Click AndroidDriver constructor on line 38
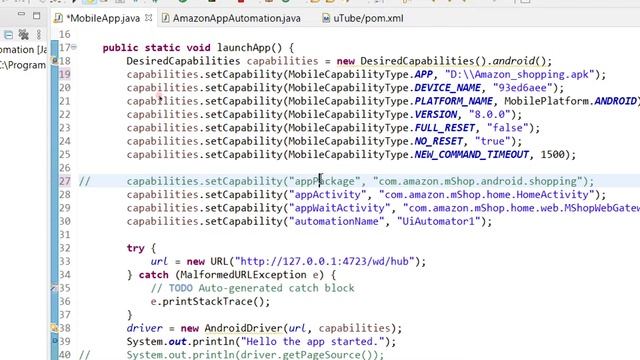The height and width of the screenshot is (360, 640). click(243, 328)
